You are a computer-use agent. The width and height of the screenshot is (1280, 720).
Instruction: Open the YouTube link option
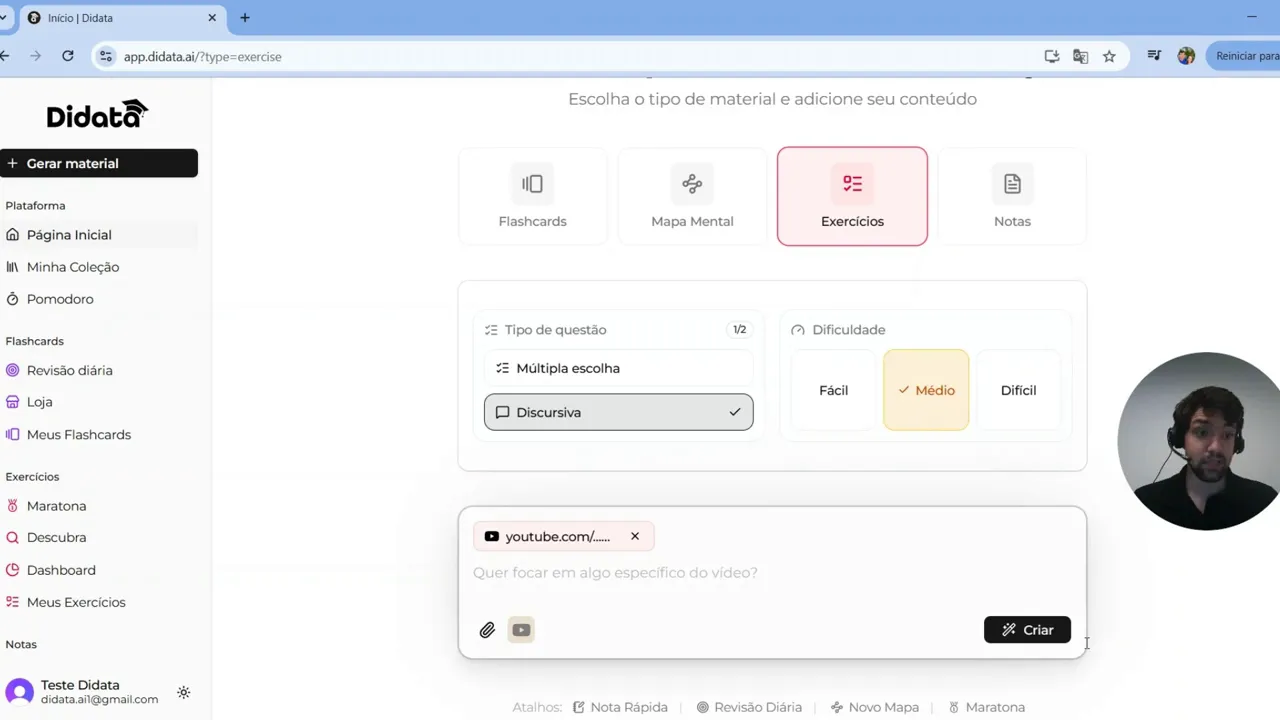point(521,629)
